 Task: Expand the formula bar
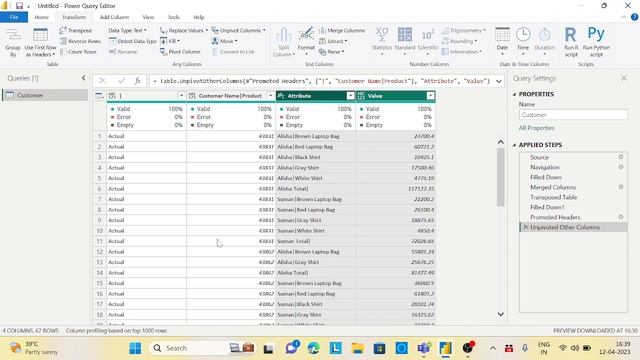coord(498,81)
